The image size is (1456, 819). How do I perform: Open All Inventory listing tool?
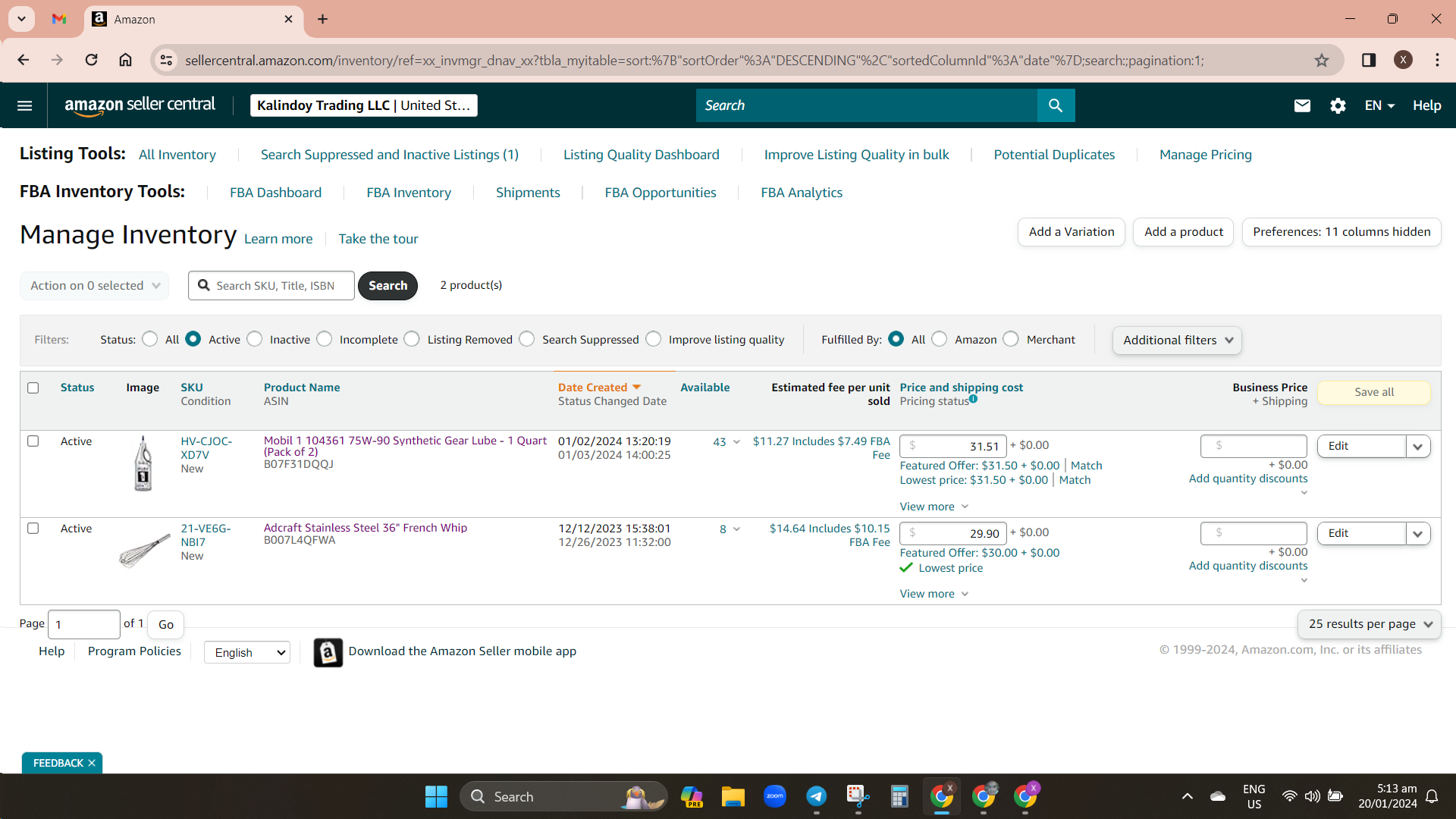click(x=177, y=155)
